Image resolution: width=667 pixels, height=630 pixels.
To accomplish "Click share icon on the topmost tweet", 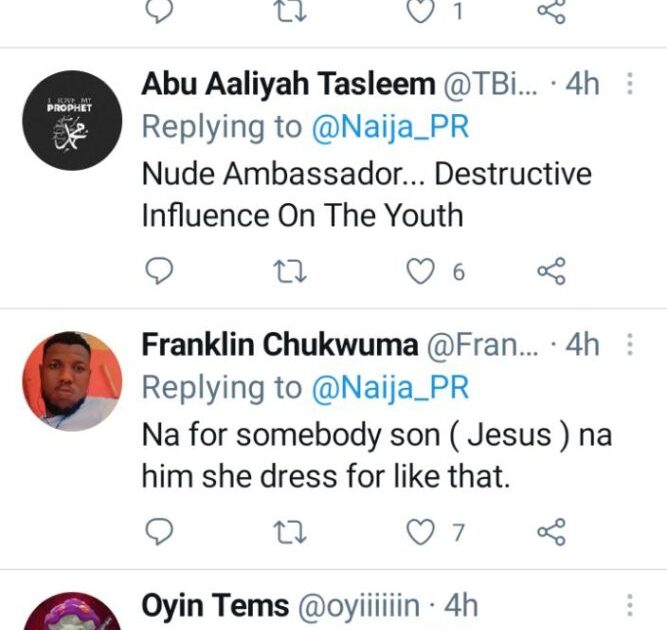I will 551,10.
